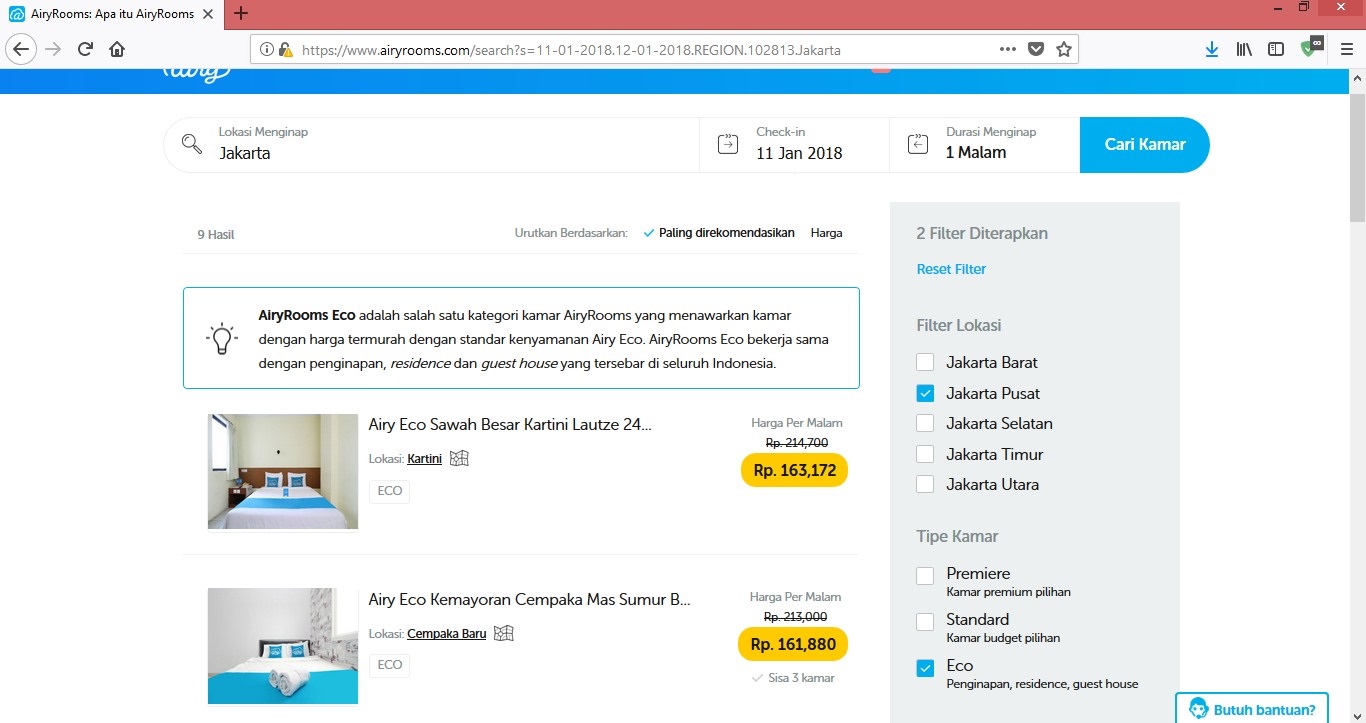Image resolution: width=1366 pixels, height=723 pixels.
Task: Bookmark this page with the star icon
Action: pyautogui.click(x=1064, y=49)
